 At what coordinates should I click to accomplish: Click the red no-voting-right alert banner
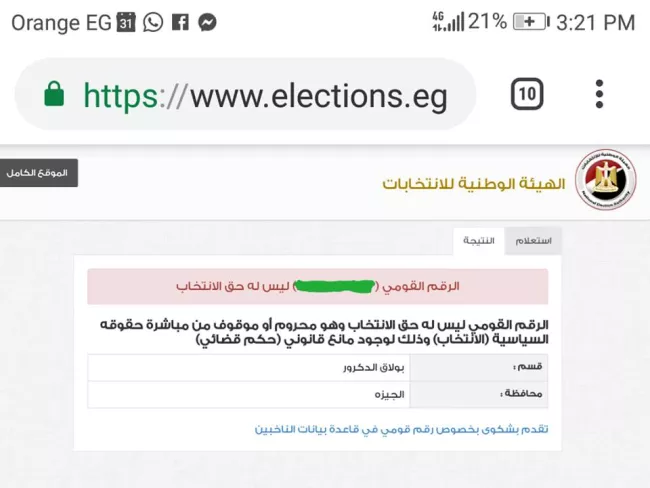click(318, 286)
